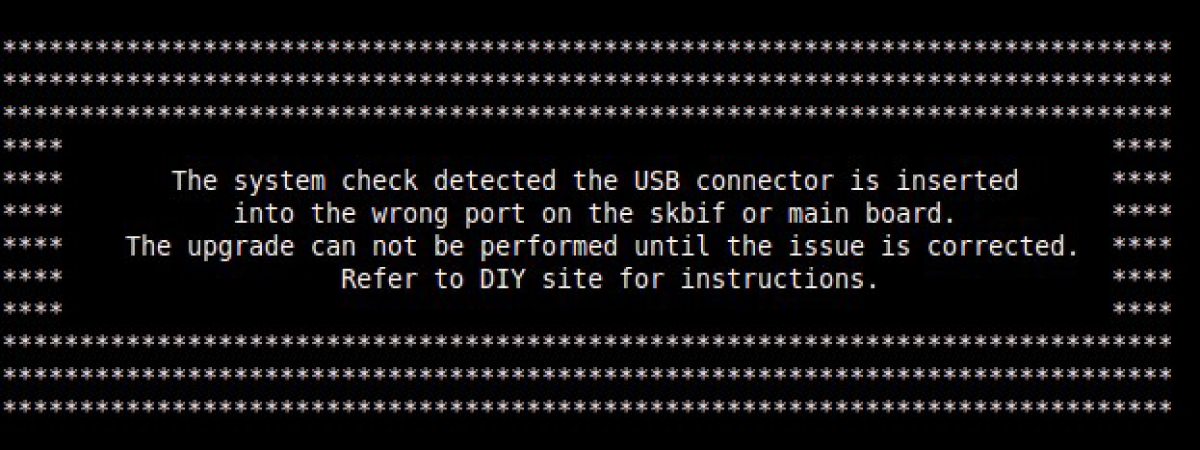Click the word "inserted" in the first line
Screen dimensions: 1200x450
click(x=957, y=181)
